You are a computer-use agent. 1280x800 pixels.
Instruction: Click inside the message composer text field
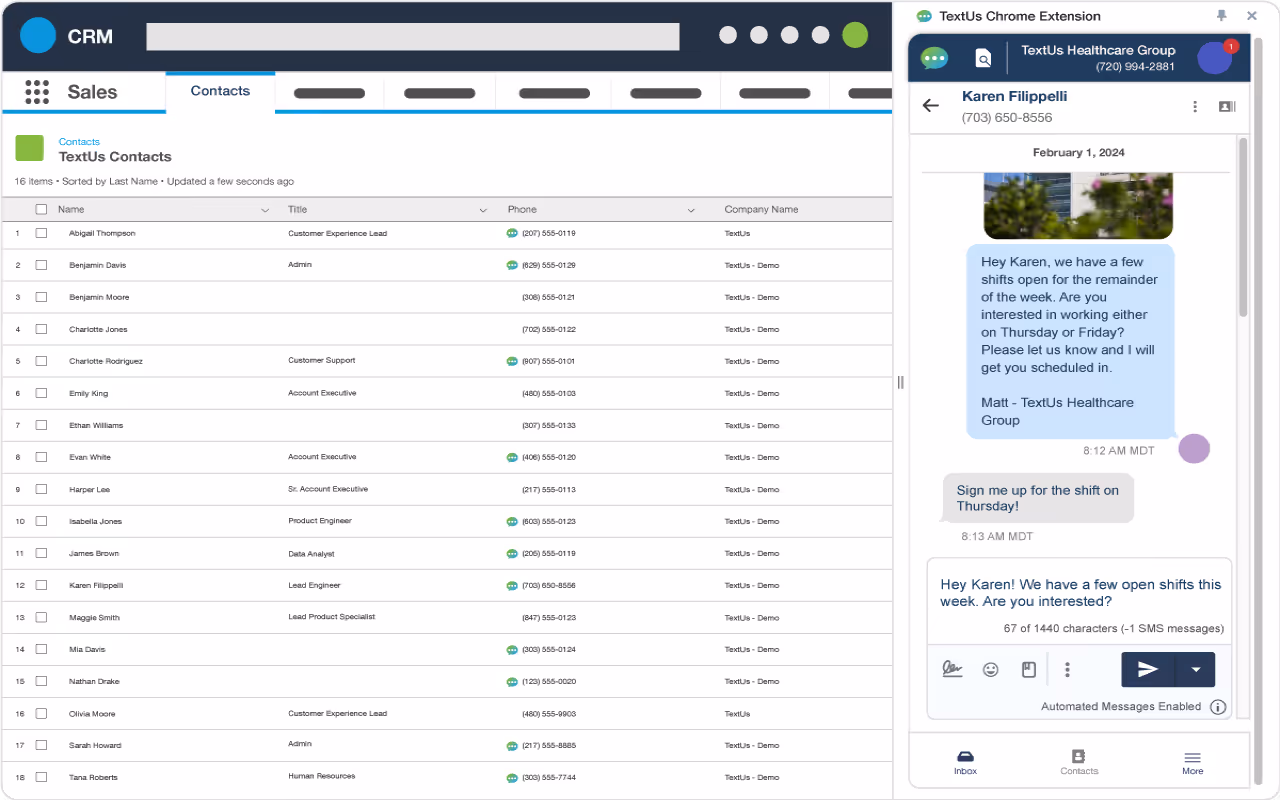1079,593
